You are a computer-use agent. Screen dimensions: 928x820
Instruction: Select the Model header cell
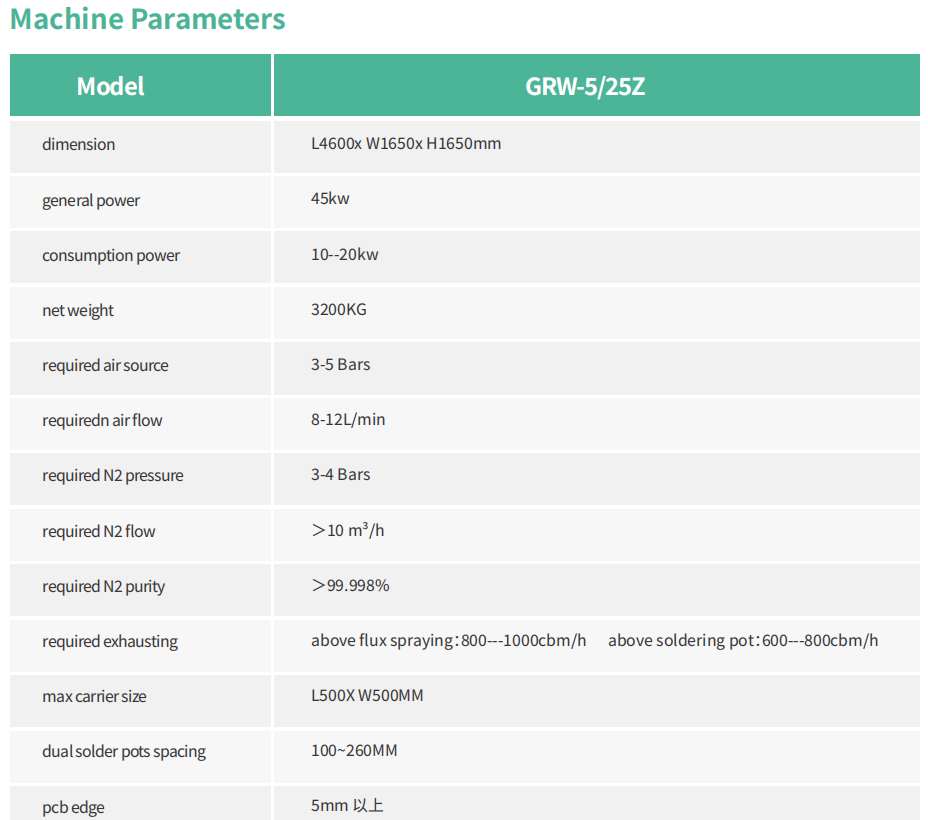pos(140,85)
